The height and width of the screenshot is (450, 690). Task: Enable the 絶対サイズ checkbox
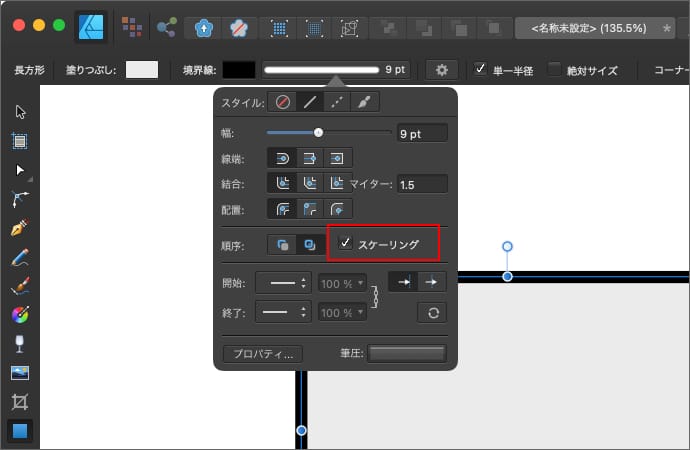556,70
